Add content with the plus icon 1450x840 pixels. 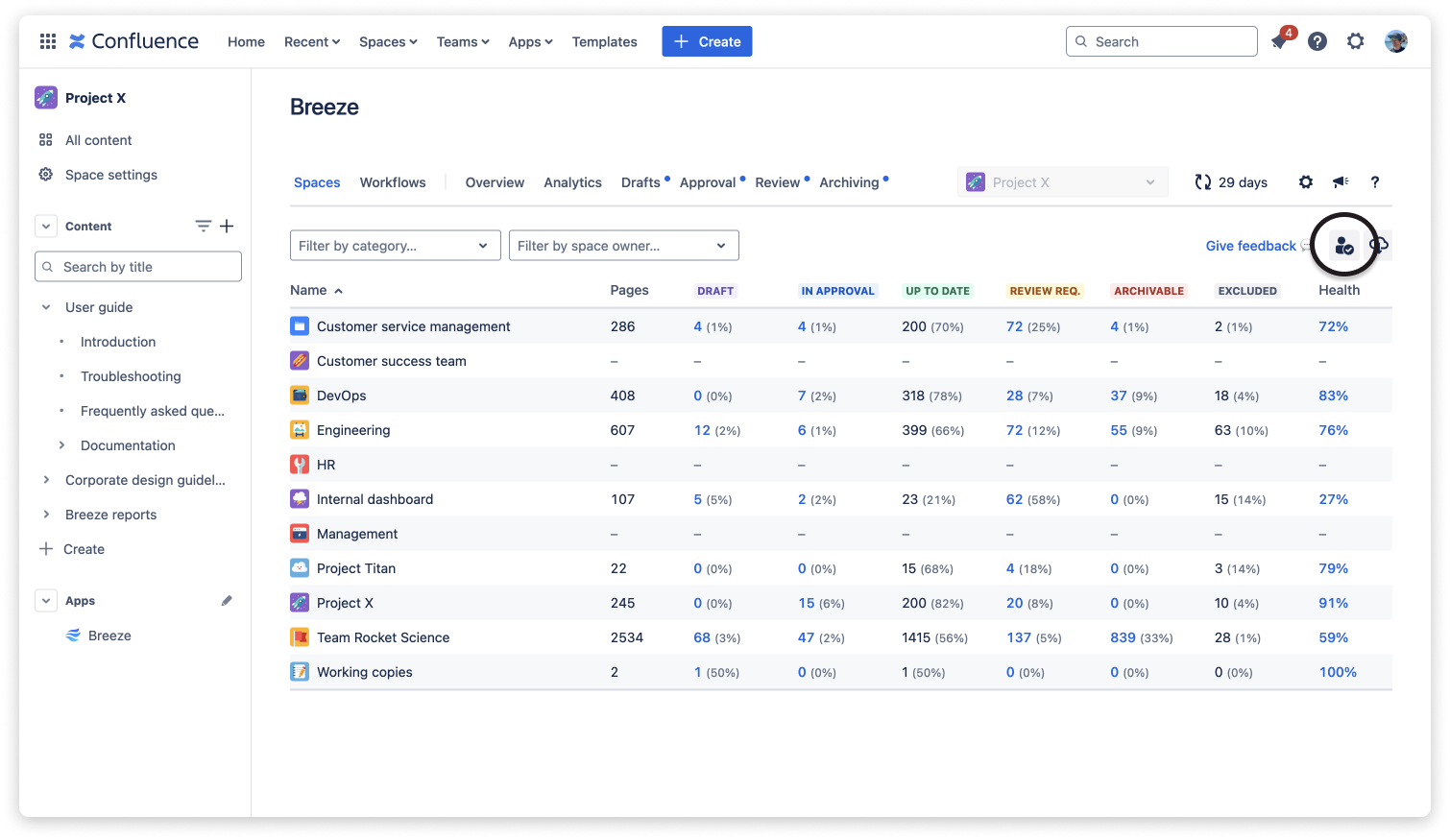pos(227,227)
